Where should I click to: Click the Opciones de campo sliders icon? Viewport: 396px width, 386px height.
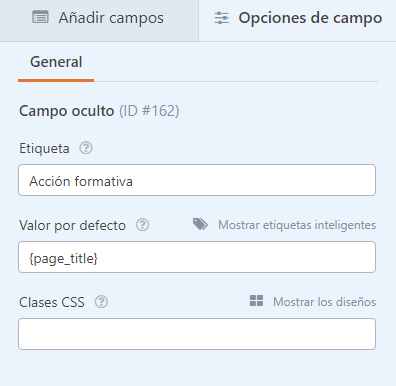coord(222,18)
